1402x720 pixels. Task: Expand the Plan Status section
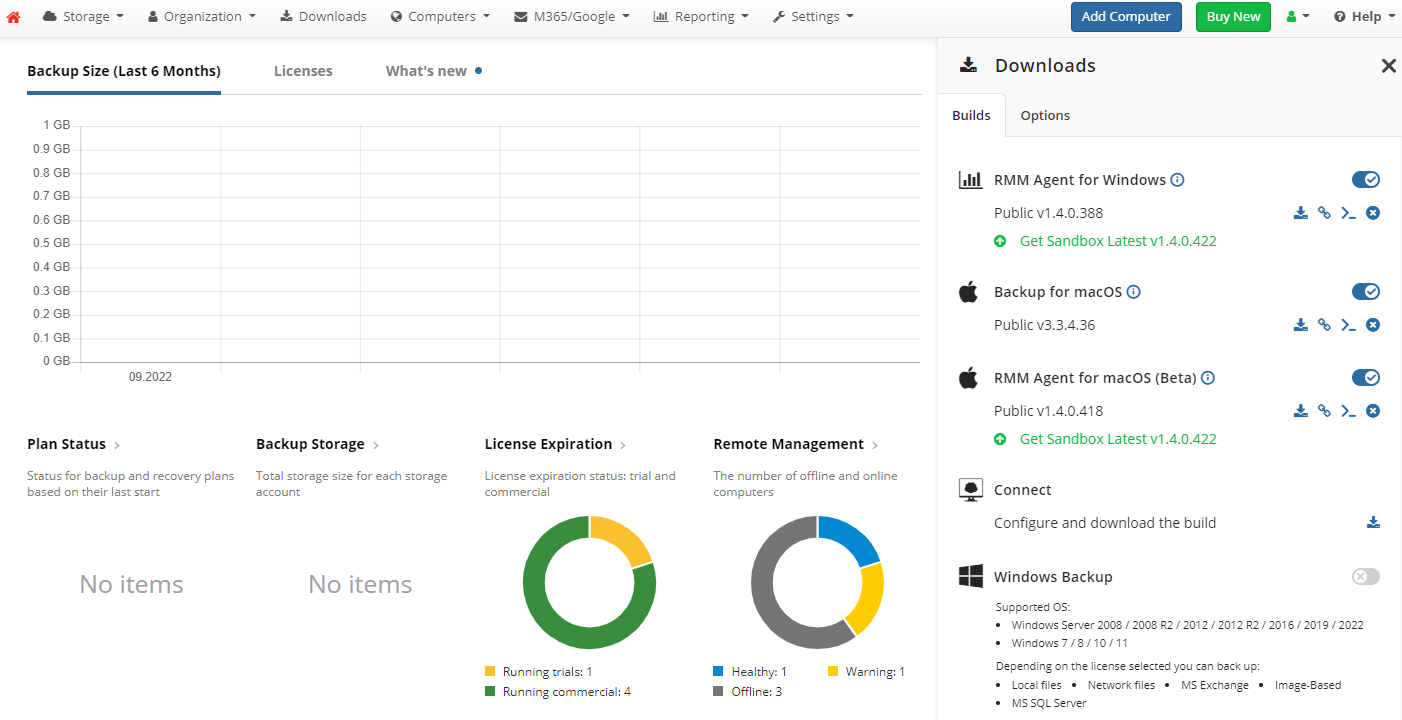73,444
